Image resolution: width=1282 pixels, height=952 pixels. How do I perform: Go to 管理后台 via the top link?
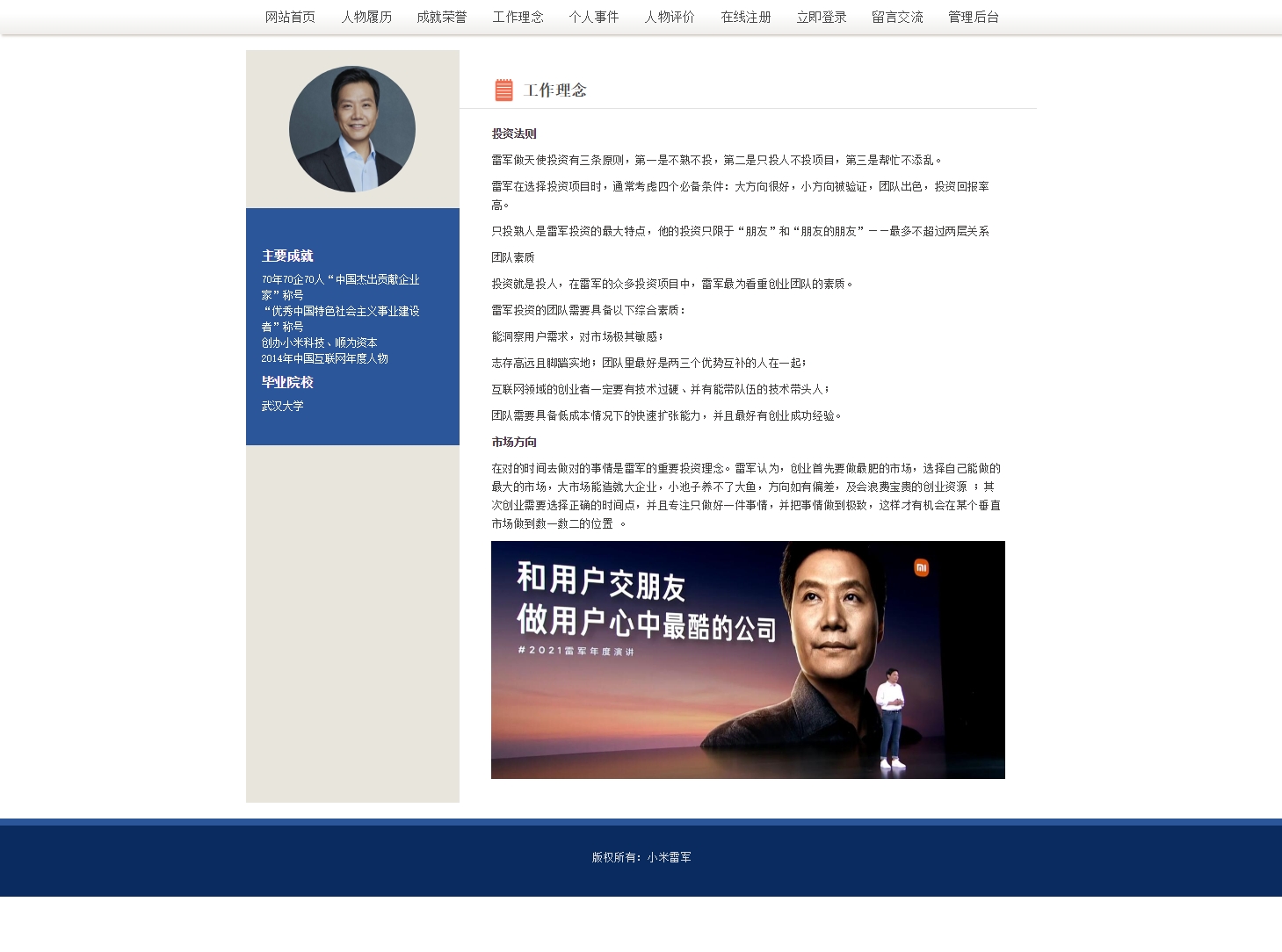click(x=974, y=17)
